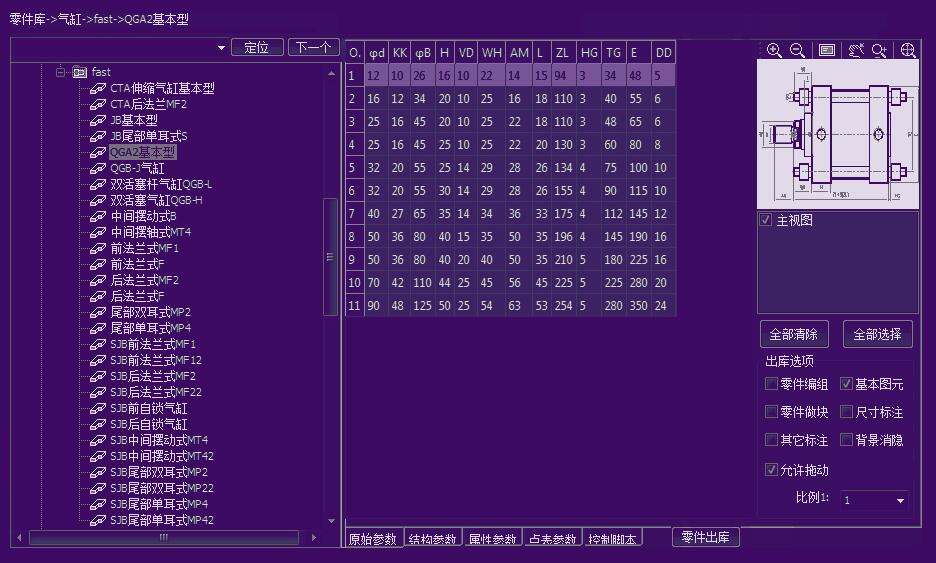Image resolution: width=936 pixels, height=563 pixels.
Task: Click the dynamic zoom plus/minus icon
Action: tap(879, 50)
